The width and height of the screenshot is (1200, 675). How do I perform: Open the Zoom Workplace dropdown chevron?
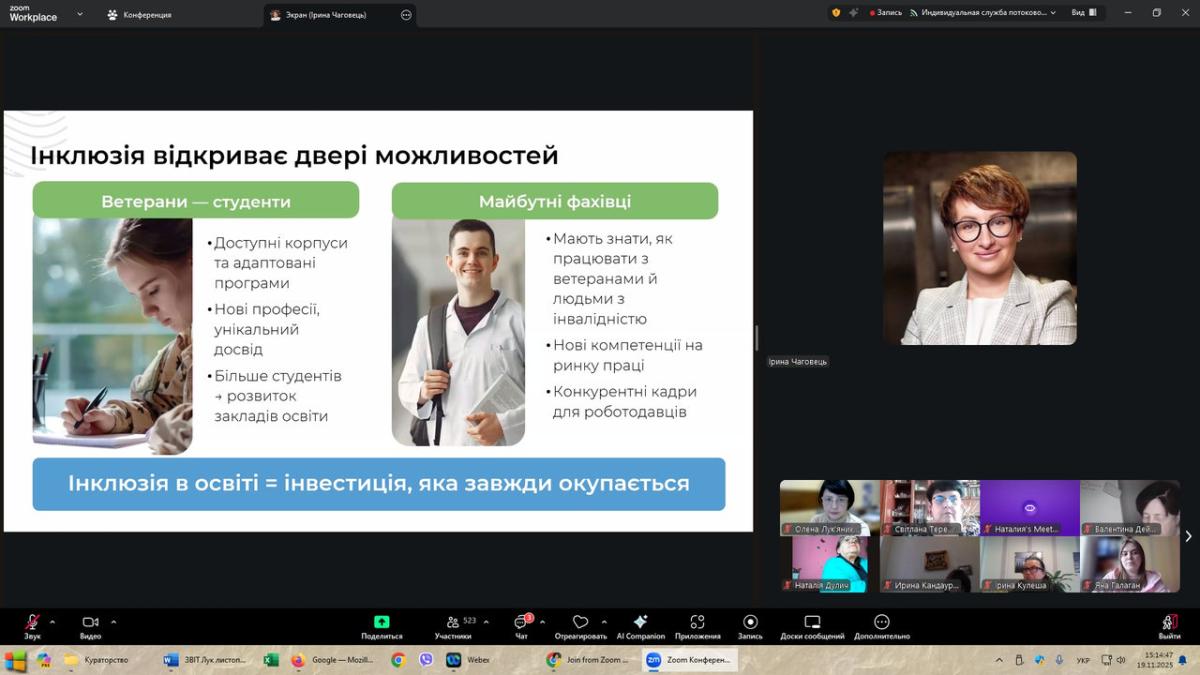80,15
